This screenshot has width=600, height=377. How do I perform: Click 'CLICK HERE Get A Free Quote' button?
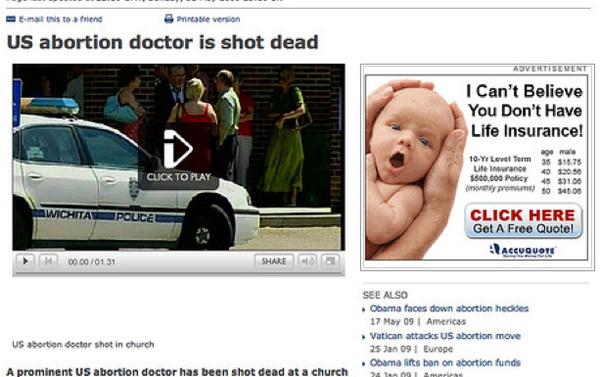pos(523,221)
